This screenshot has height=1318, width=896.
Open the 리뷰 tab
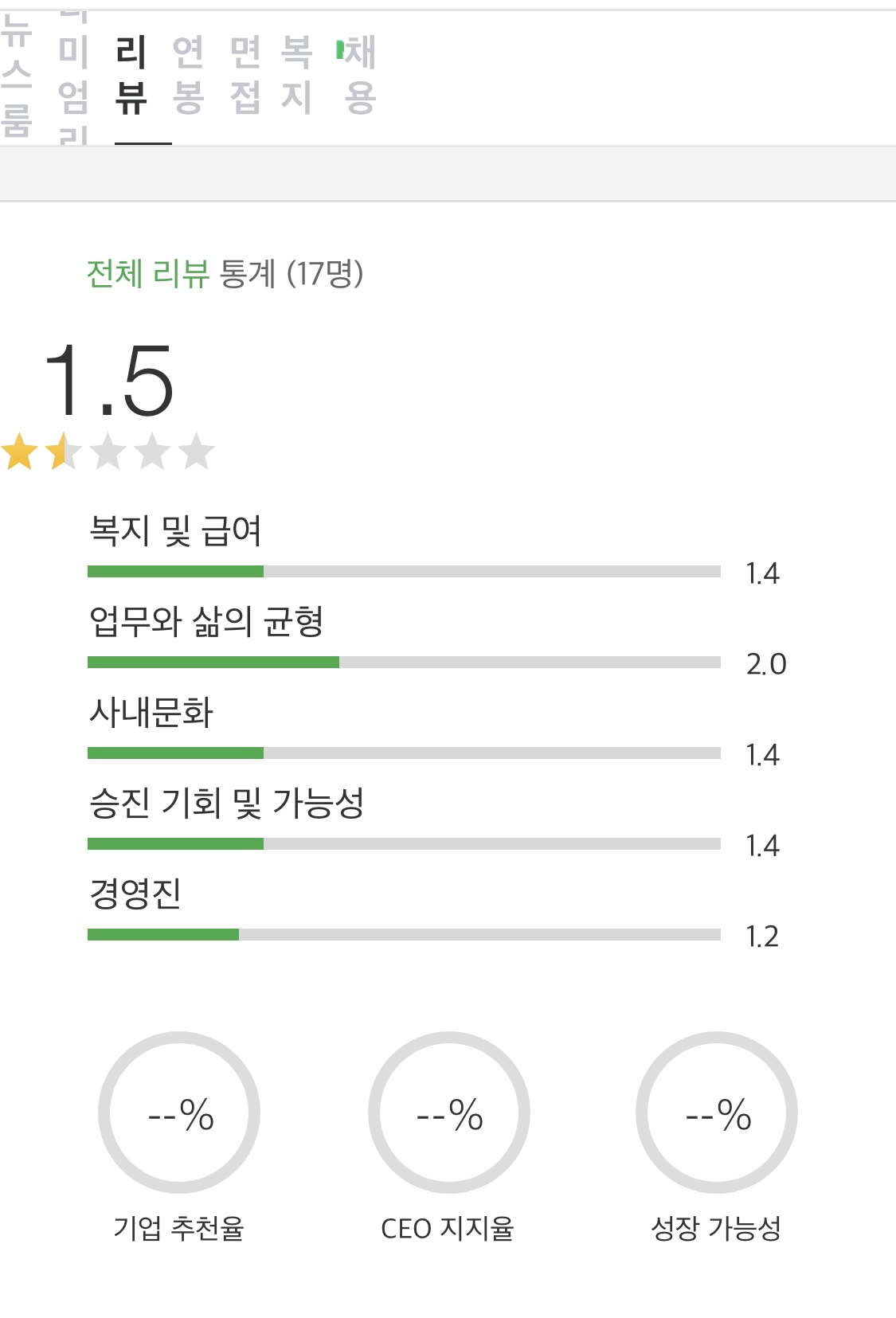pyautogui.click(x=131, y=76)
